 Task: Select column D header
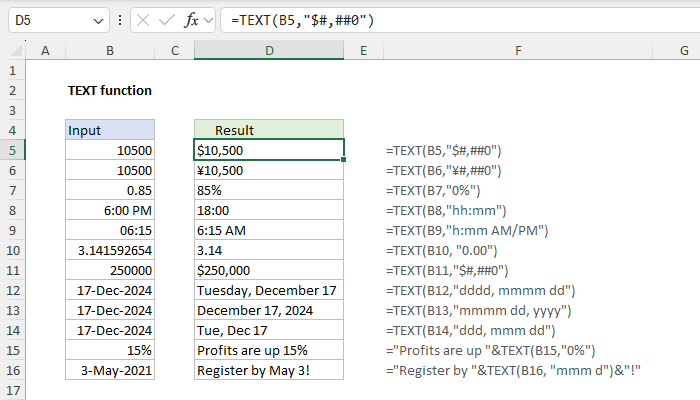[x=269, y=50]
